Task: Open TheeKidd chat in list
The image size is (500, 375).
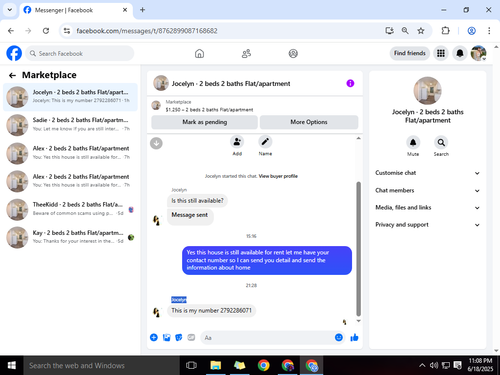Action: (x=70, y=209)
